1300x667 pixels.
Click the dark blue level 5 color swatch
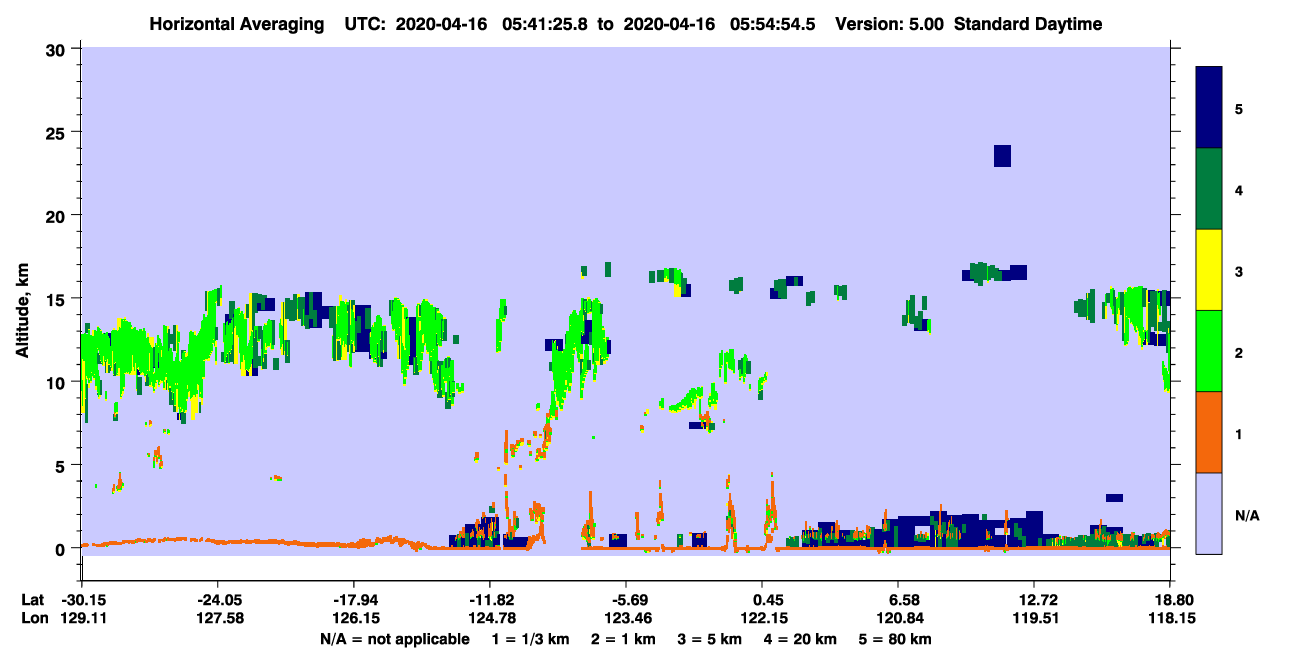1209,108
